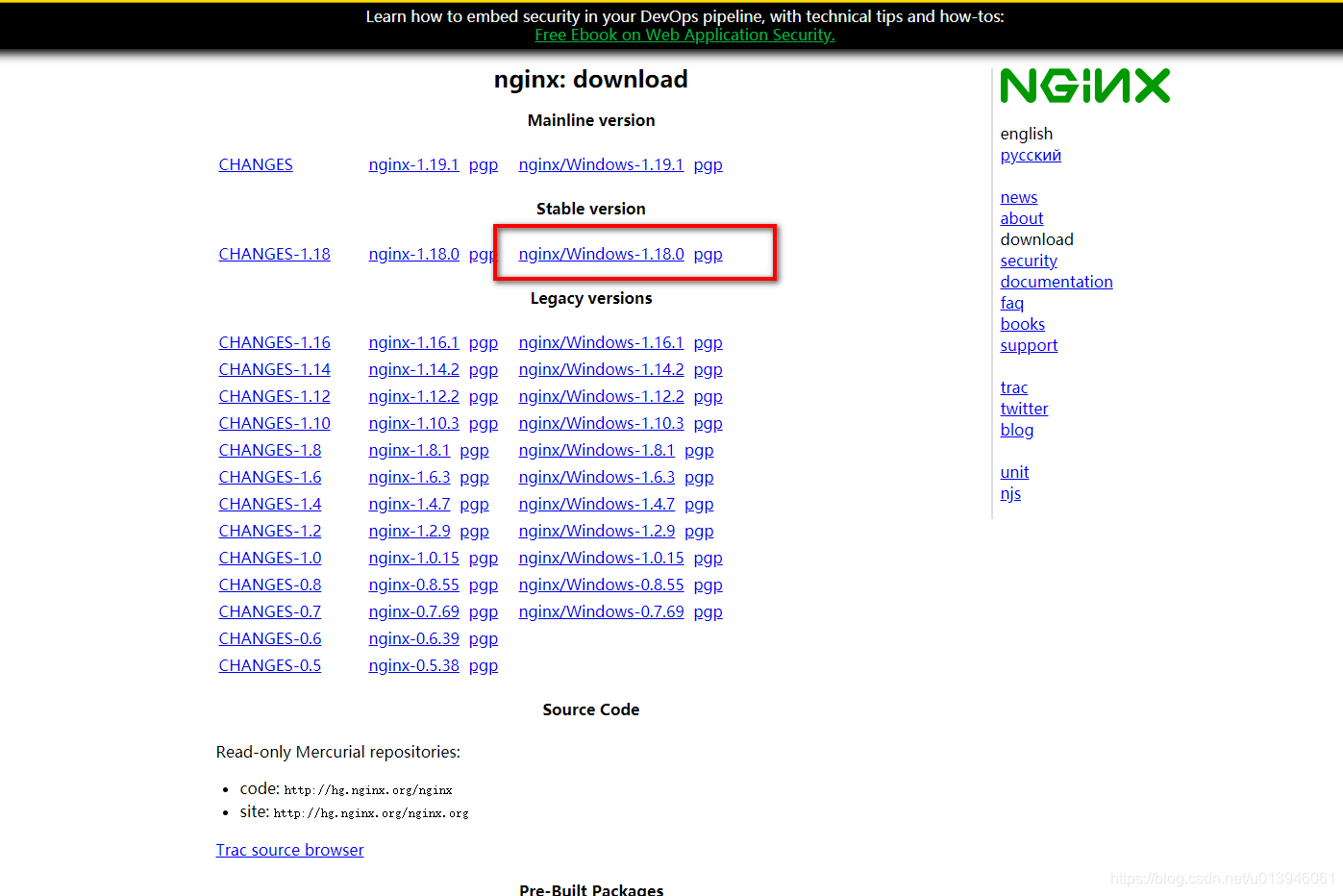Download nginx/Windows-1.4.7
1343x896 pixels.
point(596,504)
